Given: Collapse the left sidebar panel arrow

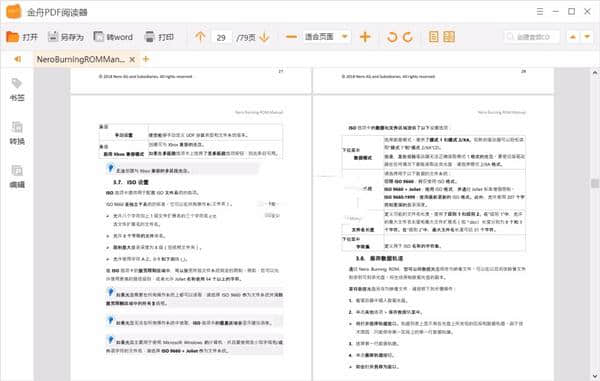Looking at the screenshot, I should [x=17, y=59].
